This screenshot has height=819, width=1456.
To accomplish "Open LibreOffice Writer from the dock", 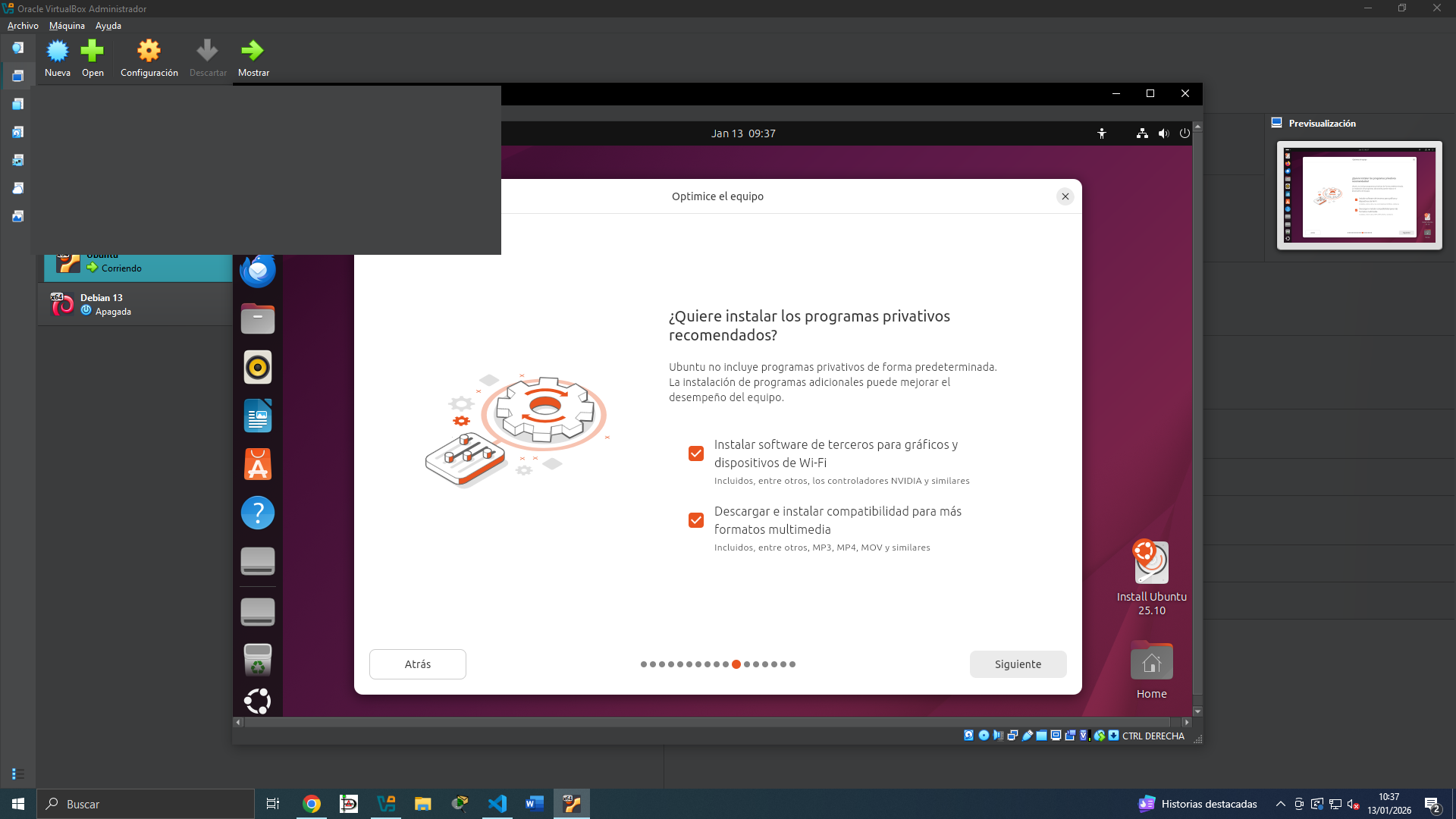I will tap(258, 416).
